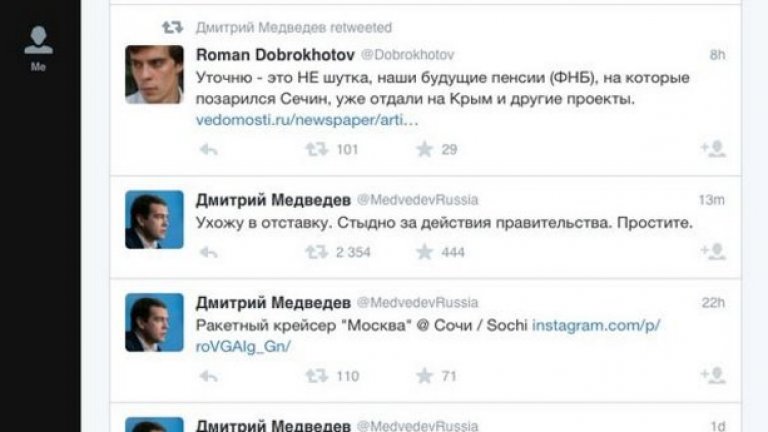Reply to the 13m resignation tweet
This screenshot has width=768, height=432.
pyautogui.click(x=209, y=252)
